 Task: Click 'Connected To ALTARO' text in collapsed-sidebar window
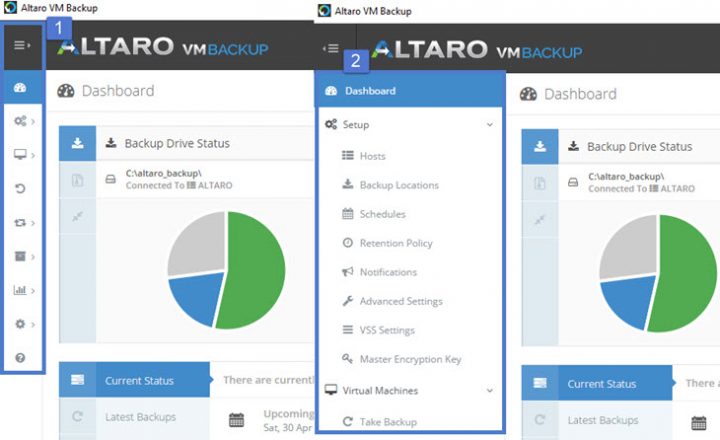point(179,185)
